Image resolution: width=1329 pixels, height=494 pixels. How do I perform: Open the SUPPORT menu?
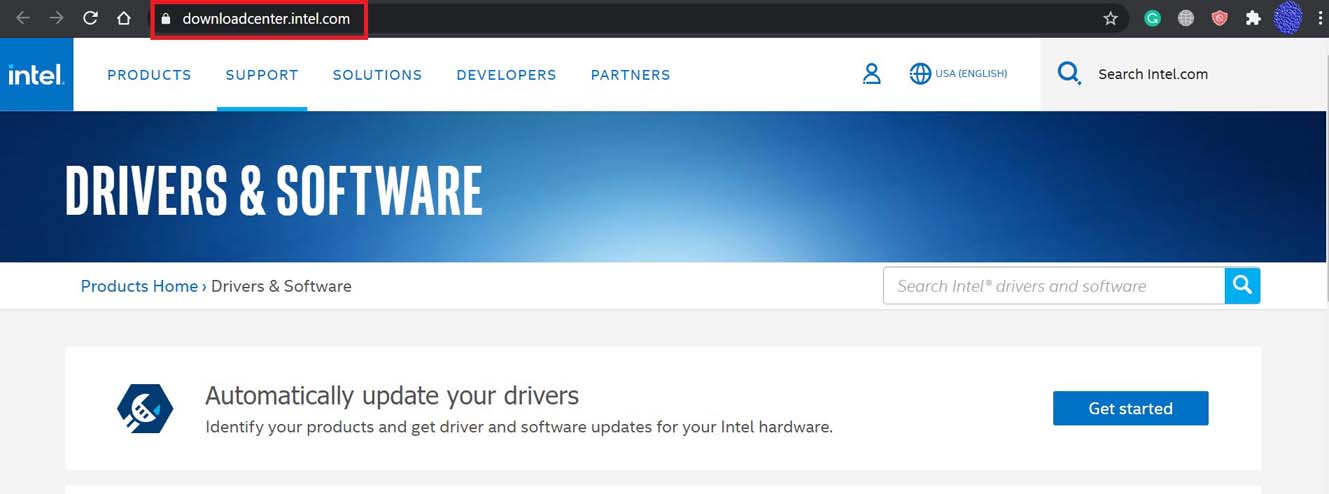click(262, 75)
